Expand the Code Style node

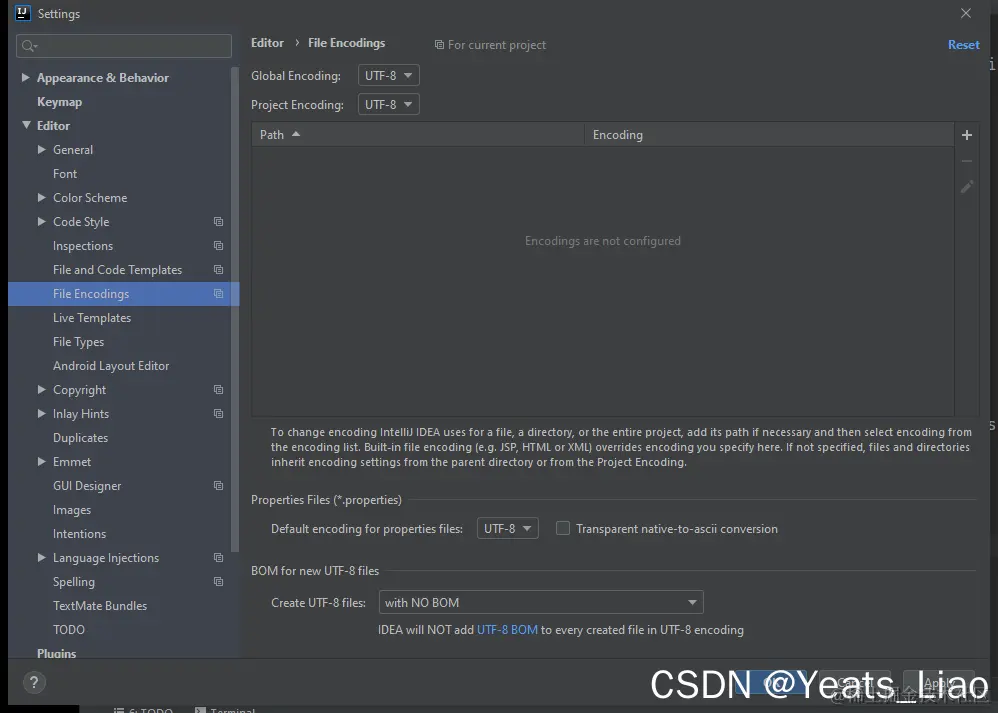tap(41, 222)
